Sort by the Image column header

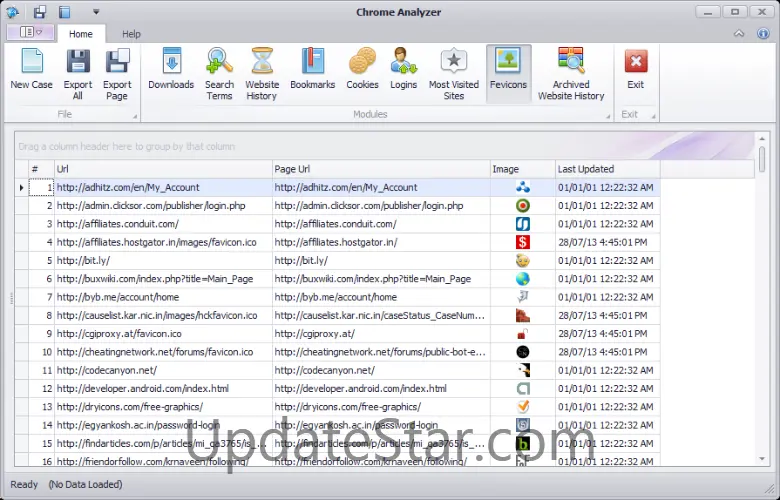[x=523, y=169]
